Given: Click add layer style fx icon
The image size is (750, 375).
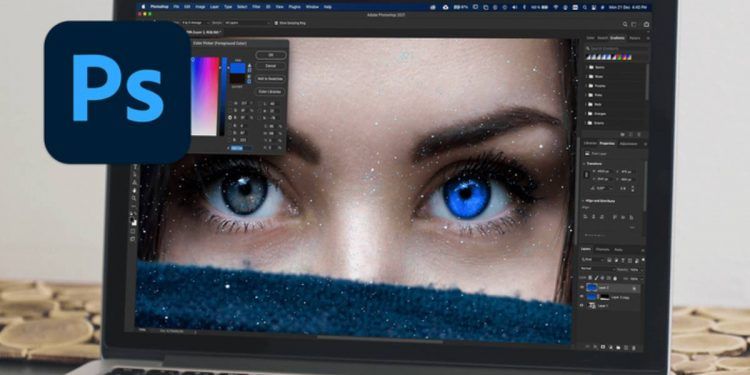Looking at the screenshot, I should tap(595, 347).
